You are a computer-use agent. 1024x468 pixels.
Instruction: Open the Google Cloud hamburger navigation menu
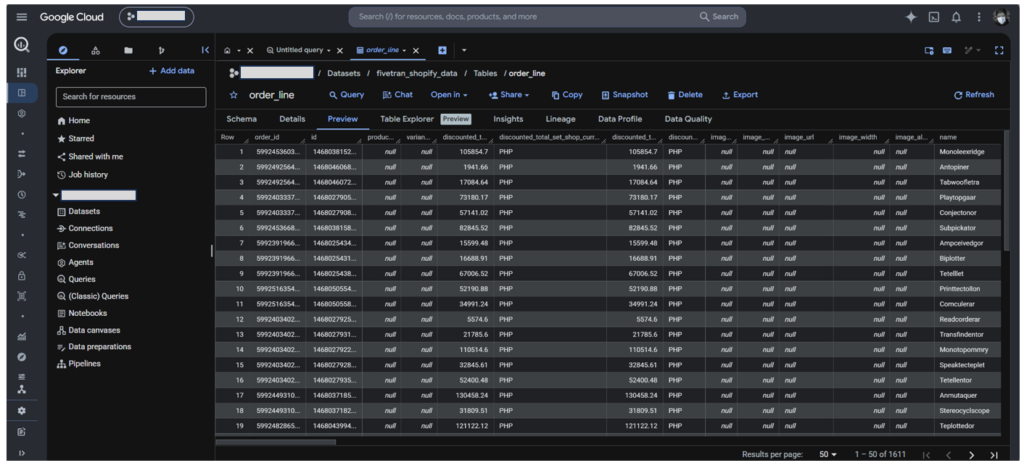[22, 17]
